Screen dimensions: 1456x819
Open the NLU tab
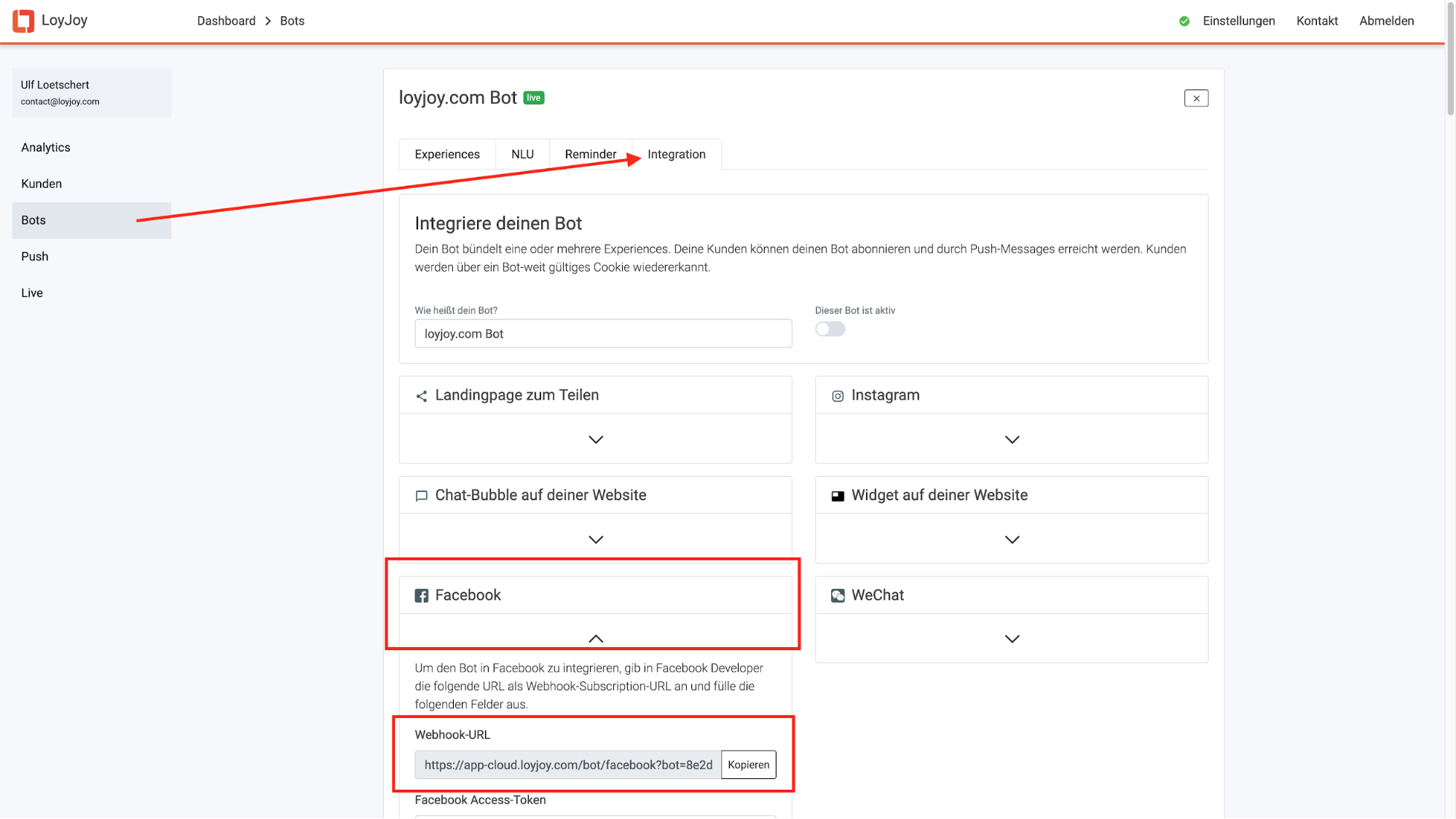click(x=522, y=154)
